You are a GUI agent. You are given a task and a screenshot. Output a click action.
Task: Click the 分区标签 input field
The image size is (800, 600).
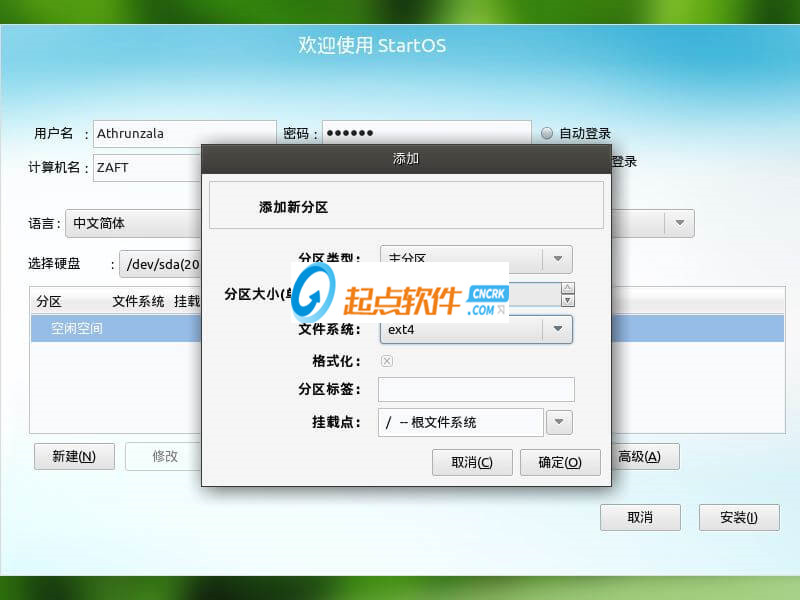(476, 390)
